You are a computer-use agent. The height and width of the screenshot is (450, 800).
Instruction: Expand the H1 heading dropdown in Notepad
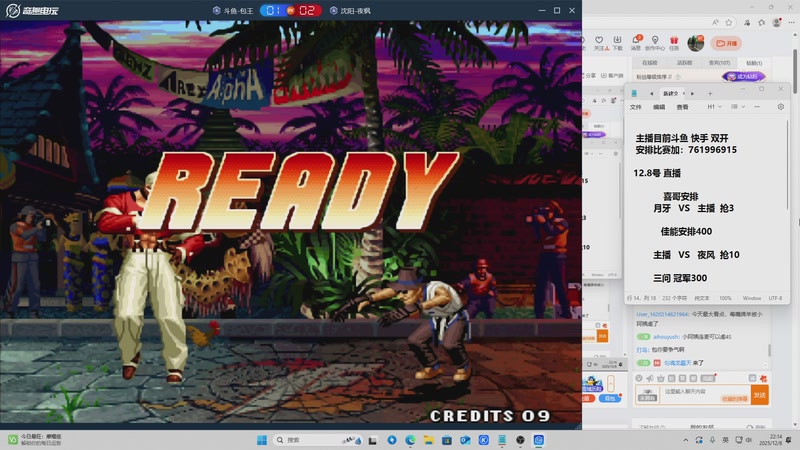pos(714,107)
